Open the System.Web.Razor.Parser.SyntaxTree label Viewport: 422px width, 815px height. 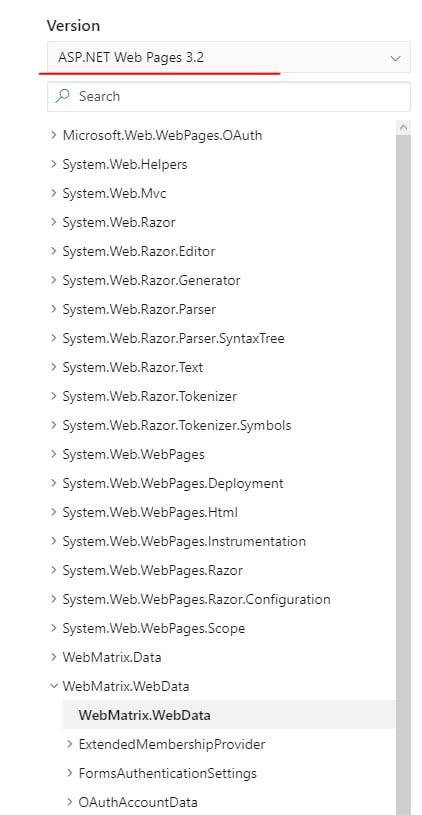click(x=174, y=339)
